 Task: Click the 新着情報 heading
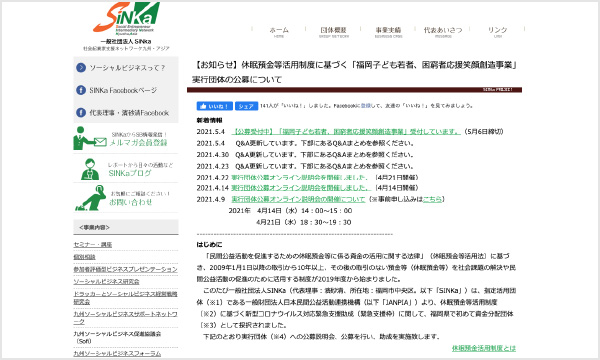(x=209, y=121)
